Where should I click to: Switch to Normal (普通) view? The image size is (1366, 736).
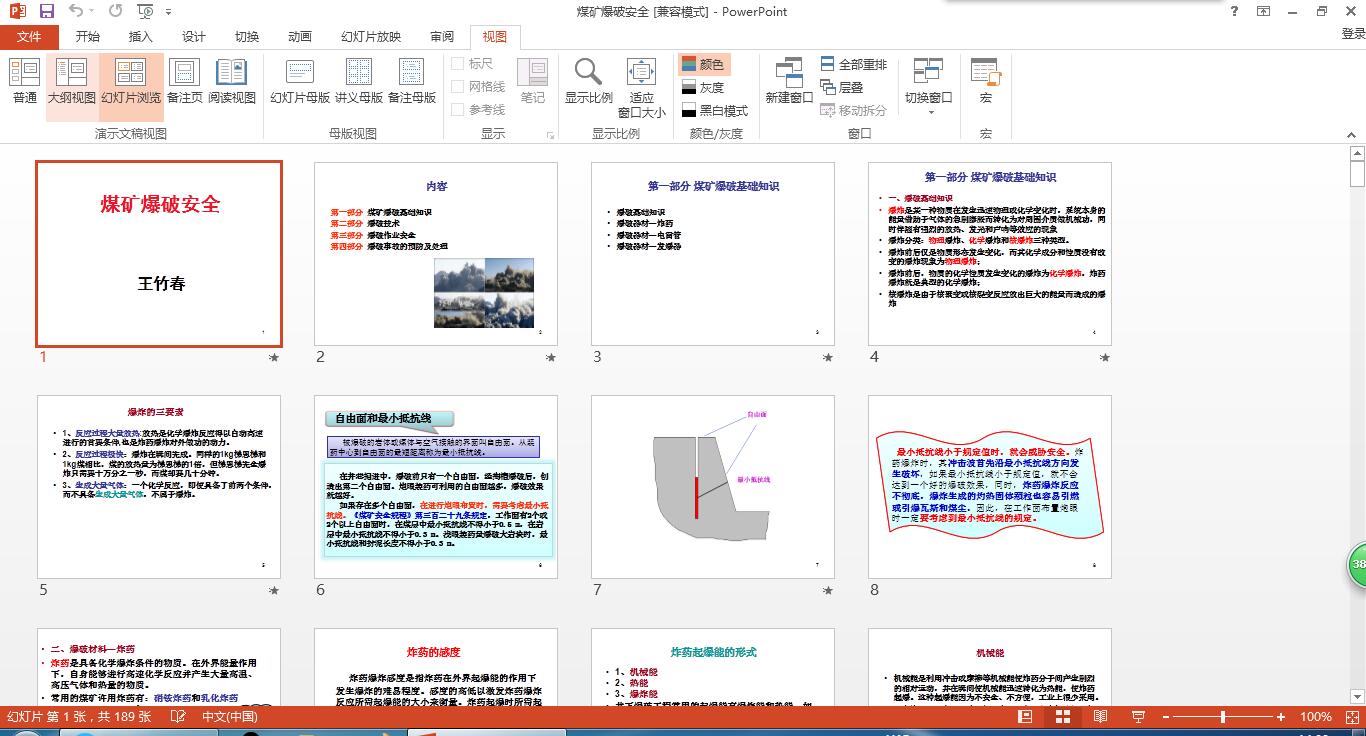point(25,81)
